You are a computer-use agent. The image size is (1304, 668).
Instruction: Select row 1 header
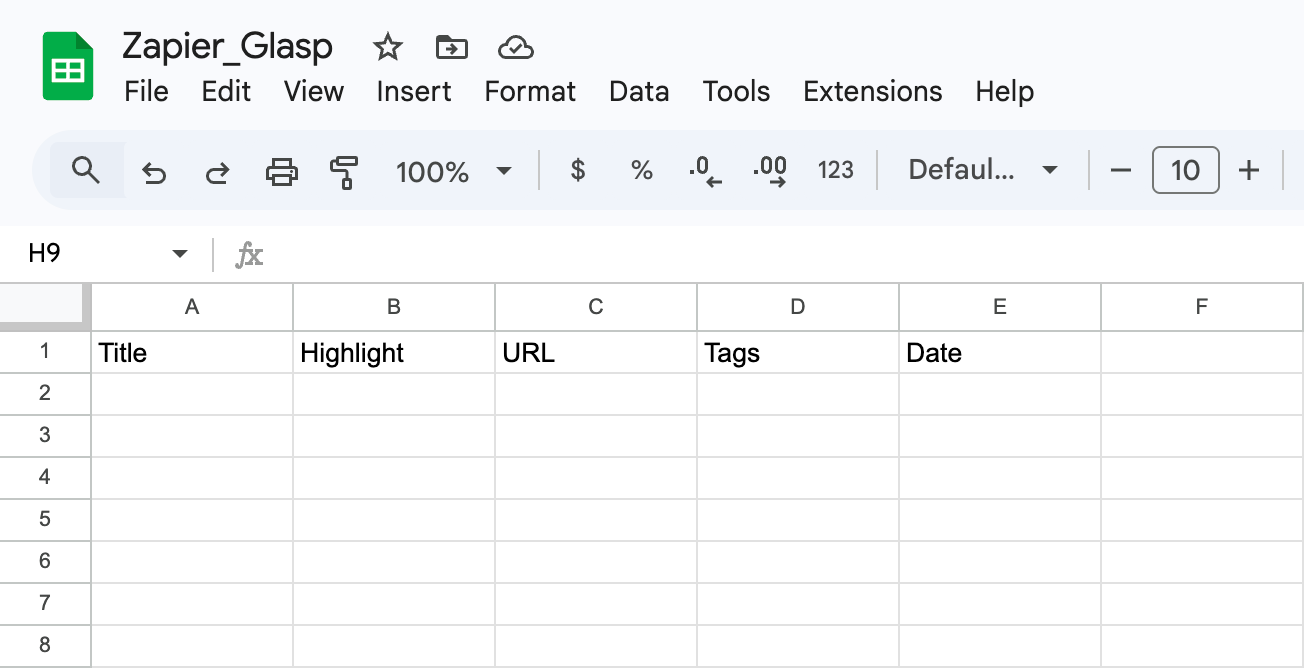pos(45,352)
